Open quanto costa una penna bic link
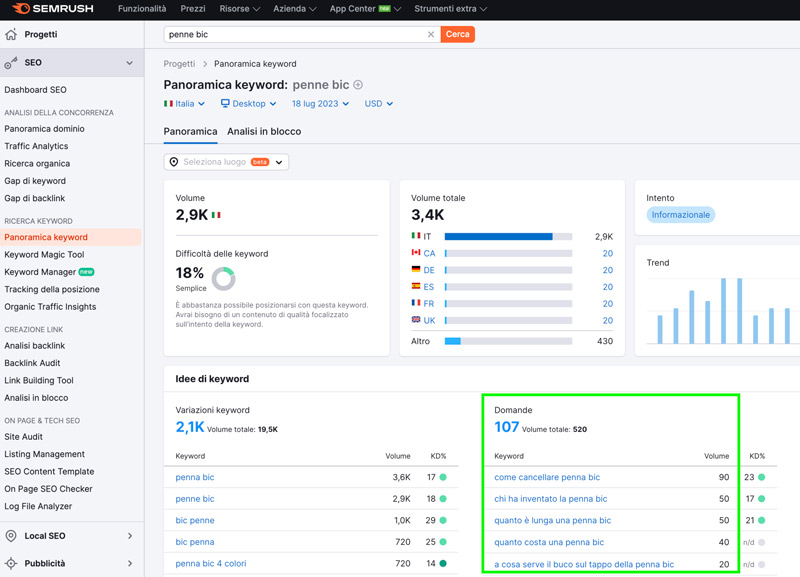This screenshot has width=800, height=577. [549, 542]
